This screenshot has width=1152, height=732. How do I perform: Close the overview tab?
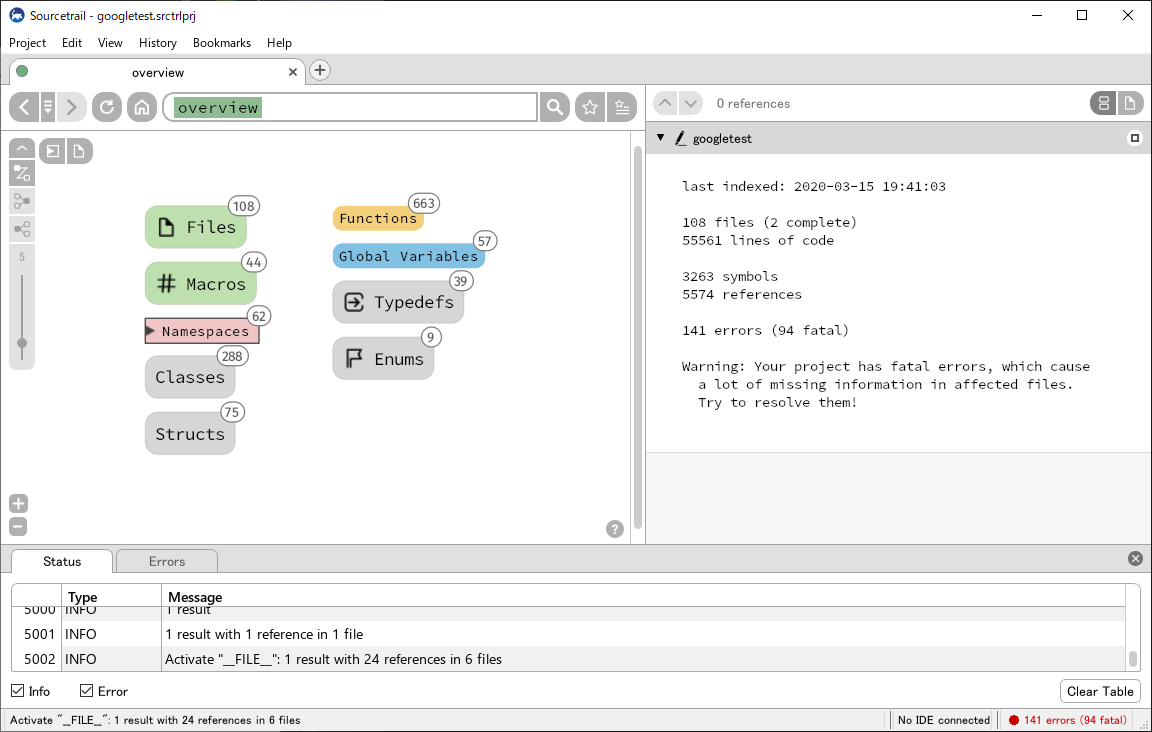[x=292, y=72]
